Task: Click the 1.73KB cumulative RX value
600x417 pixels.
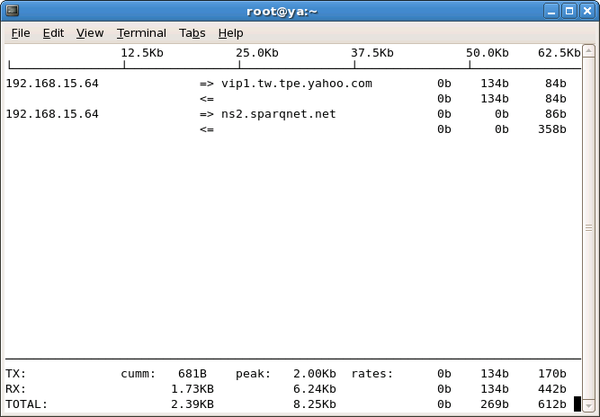Action: [192, 389]
